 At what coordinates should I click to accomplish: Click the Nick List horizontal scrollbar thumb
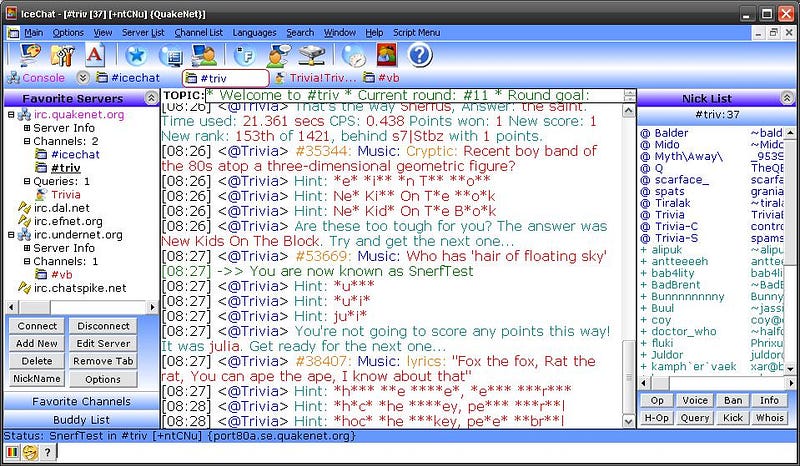tap(661, 382)
